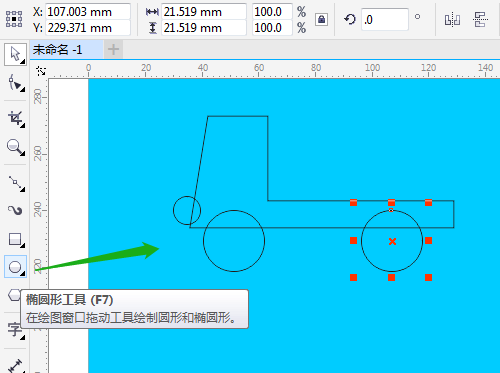
Task: Click the middle-left red selection handle
Action: tap(354, 241)
